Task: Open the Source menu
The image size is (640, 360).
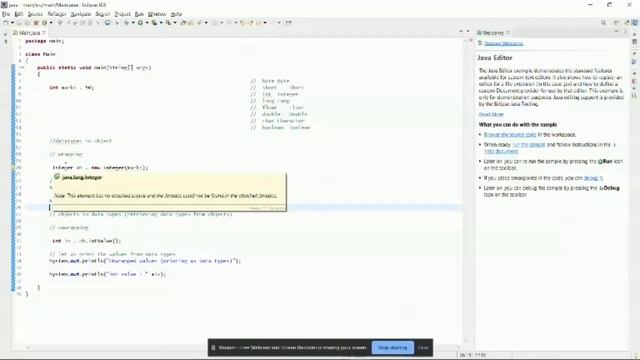Action: pos(35,14)
